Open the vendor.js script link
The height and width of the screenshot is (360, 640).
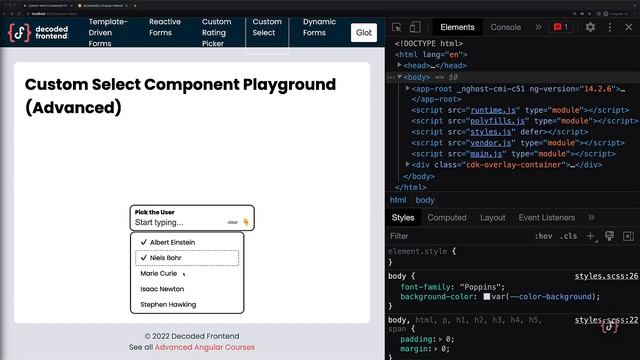click(x=491, y=143)
